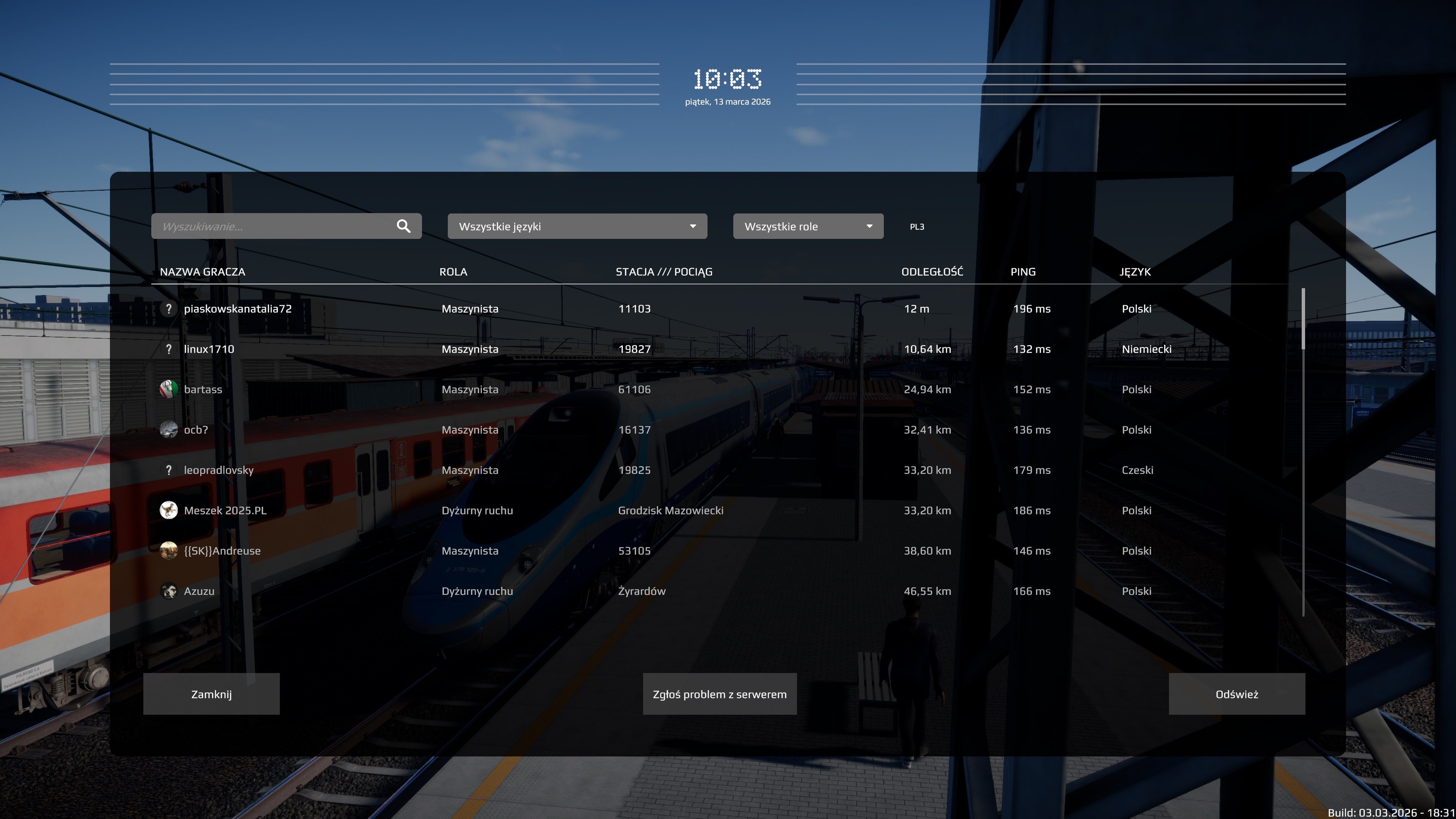Sort by the PING column header
1456x819 pixels.
click(x=1023, y=272)
